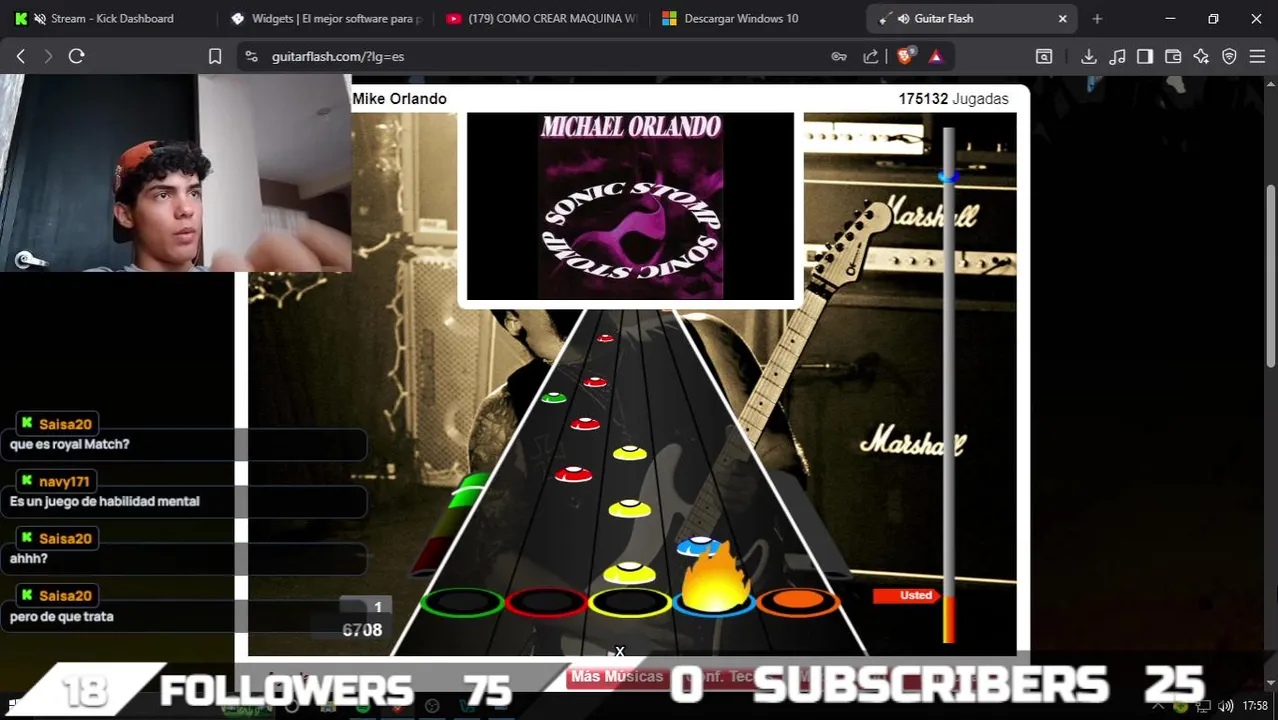Switch to the COMO CREAR MAQUINA YouTube tab
This screenshot has height=720, width=1278.
(542, 19)
